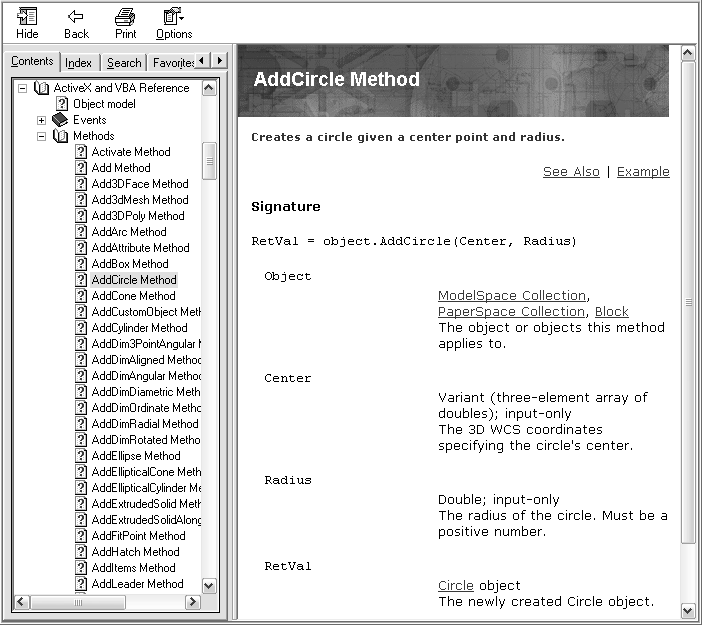Click the Print toolbar icon
The image size is (703, 625).
coord(125,17)
